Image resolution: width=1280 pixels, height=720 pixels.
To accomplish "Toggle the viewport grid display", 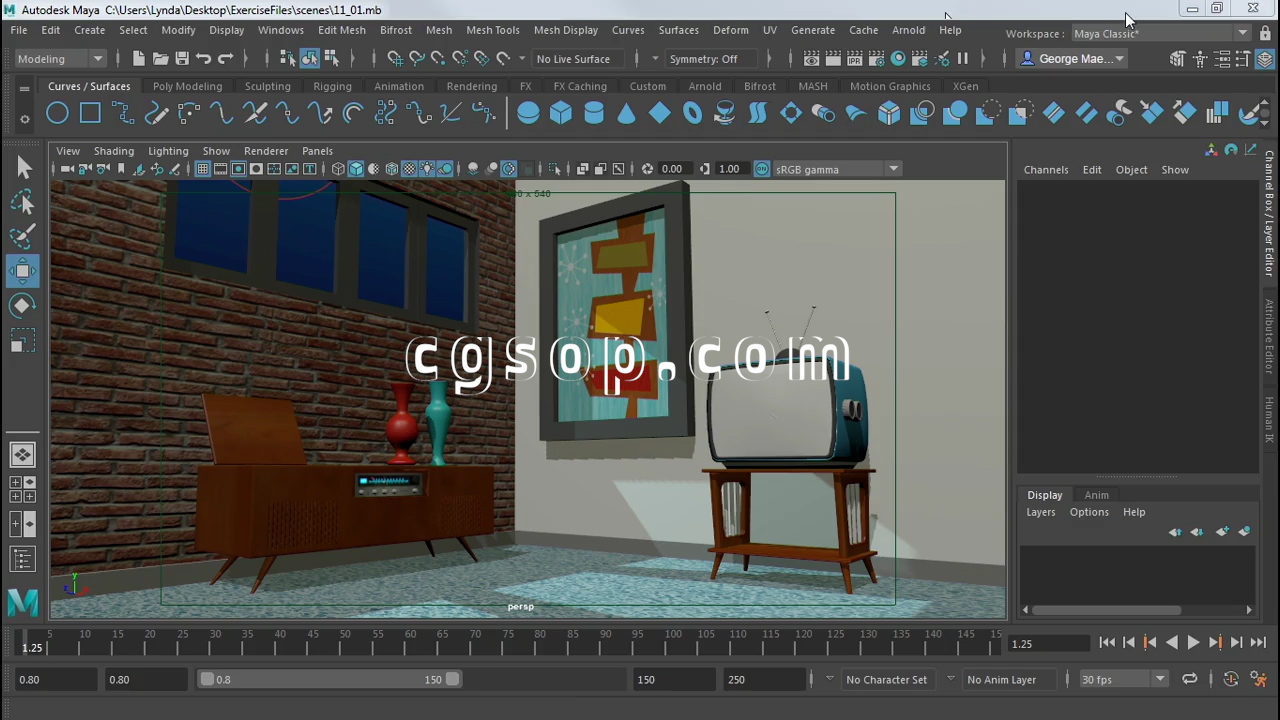I will pos(202,169).
